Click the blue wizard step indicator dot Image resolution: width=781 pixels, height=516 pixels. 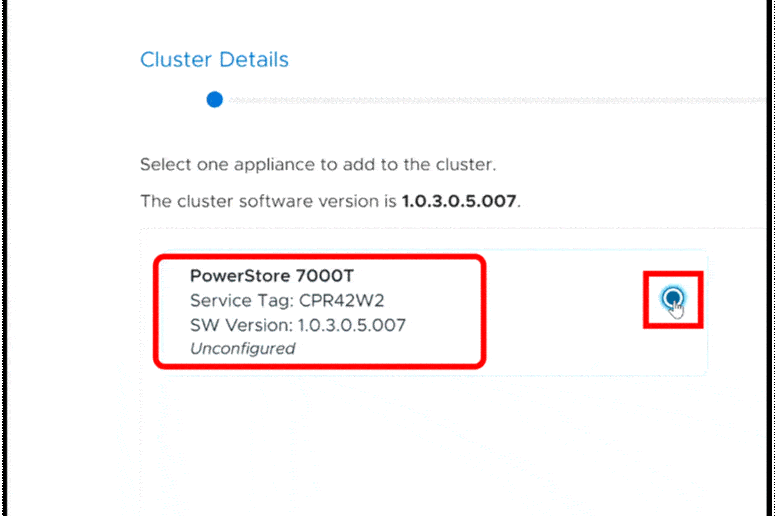click(215, 100)
